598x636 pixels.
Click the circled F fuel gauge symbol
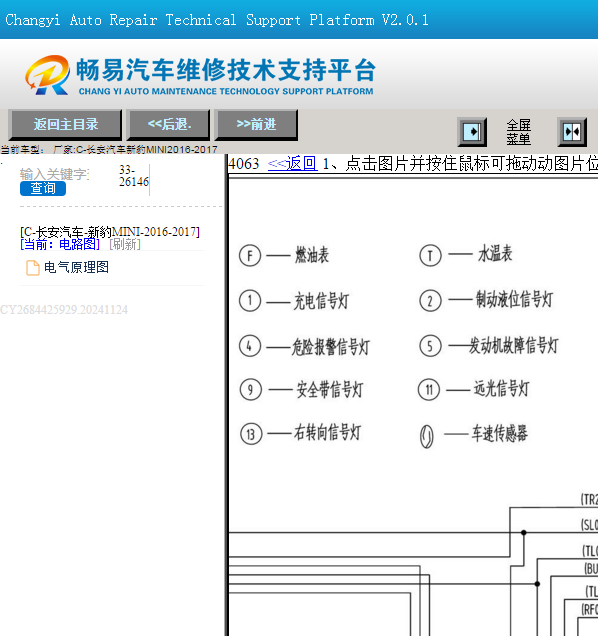250,256
